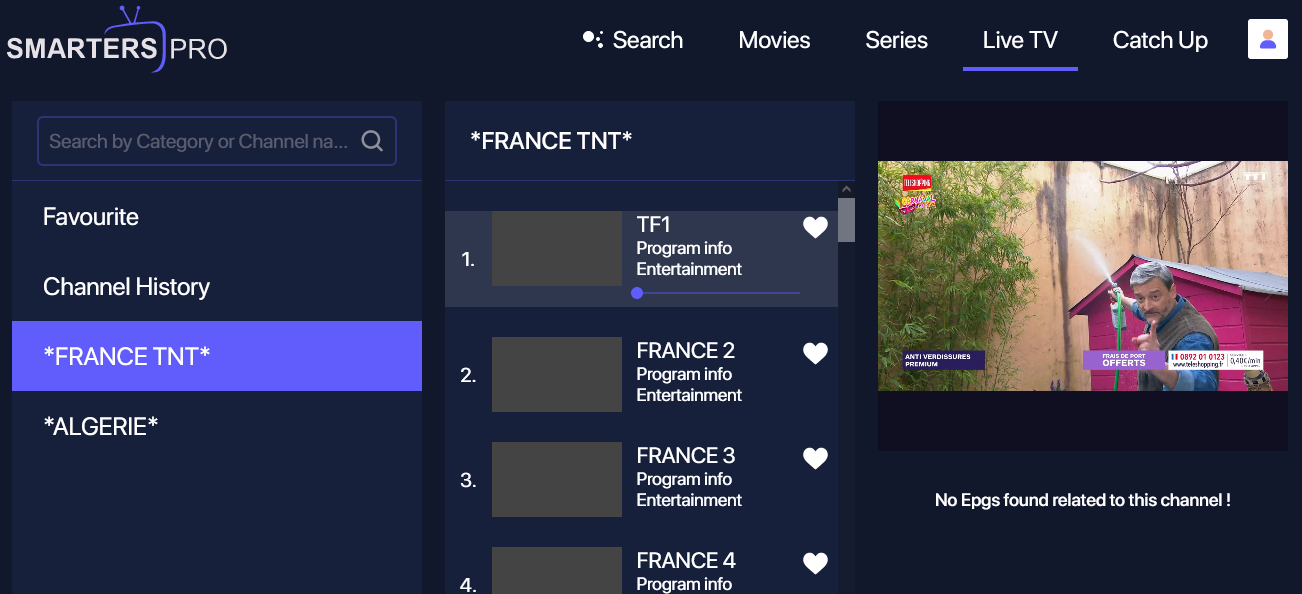Click the FRANCE 2 channel thumbnail

(x=557, y=374)
